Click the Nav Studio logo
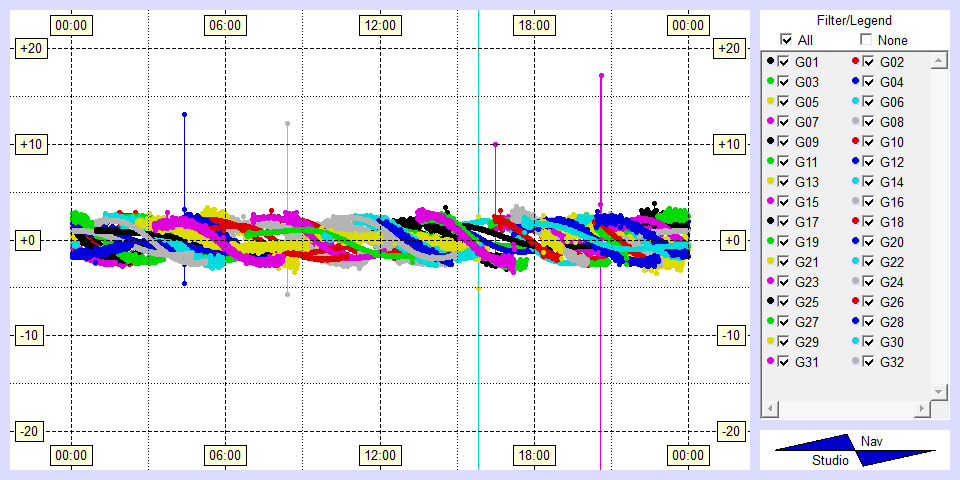 click(x=855, y=451)
